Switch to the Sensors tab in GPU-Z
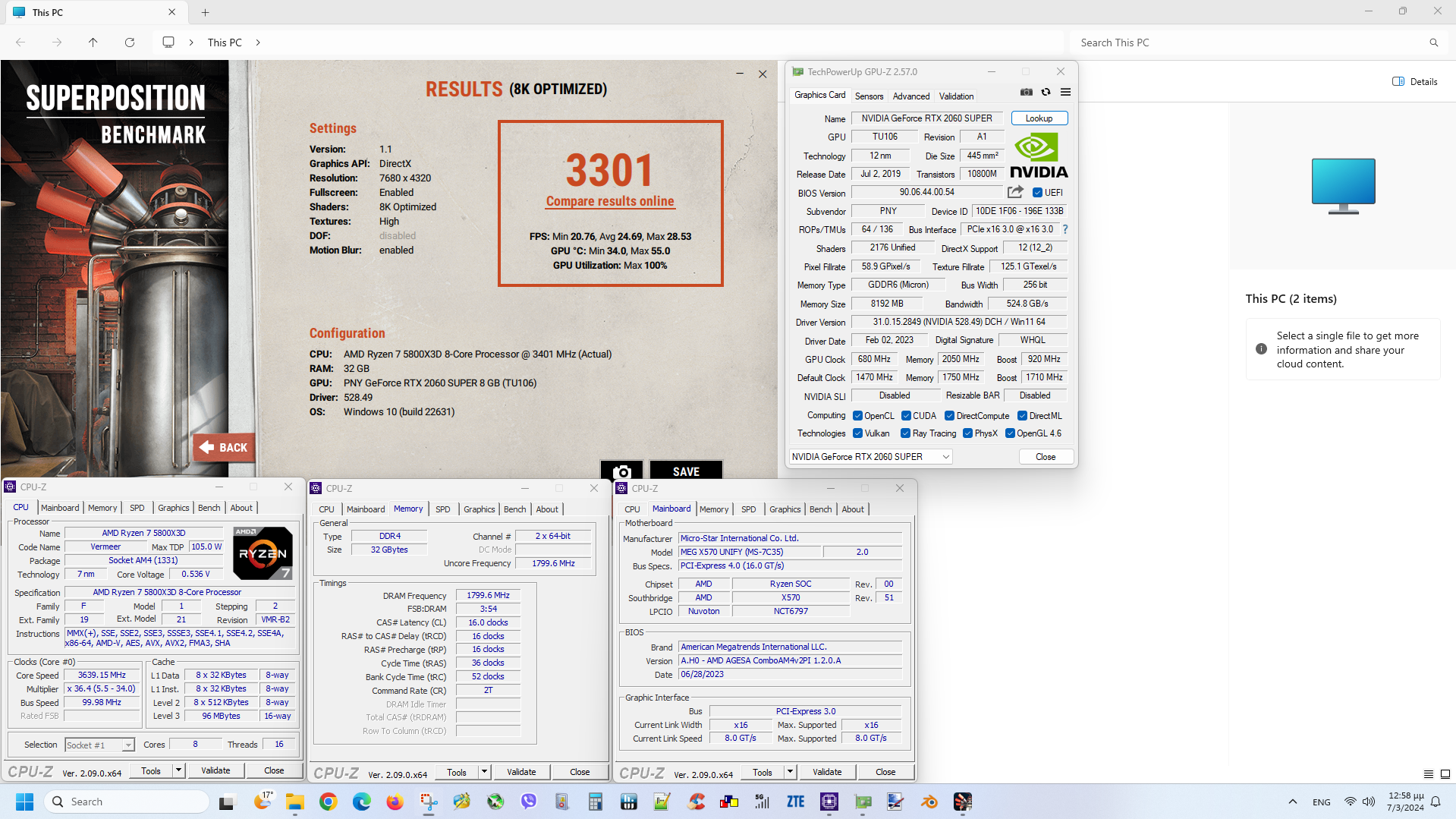1456x819 pixels. pyautogui.click(x=869, y=96)
